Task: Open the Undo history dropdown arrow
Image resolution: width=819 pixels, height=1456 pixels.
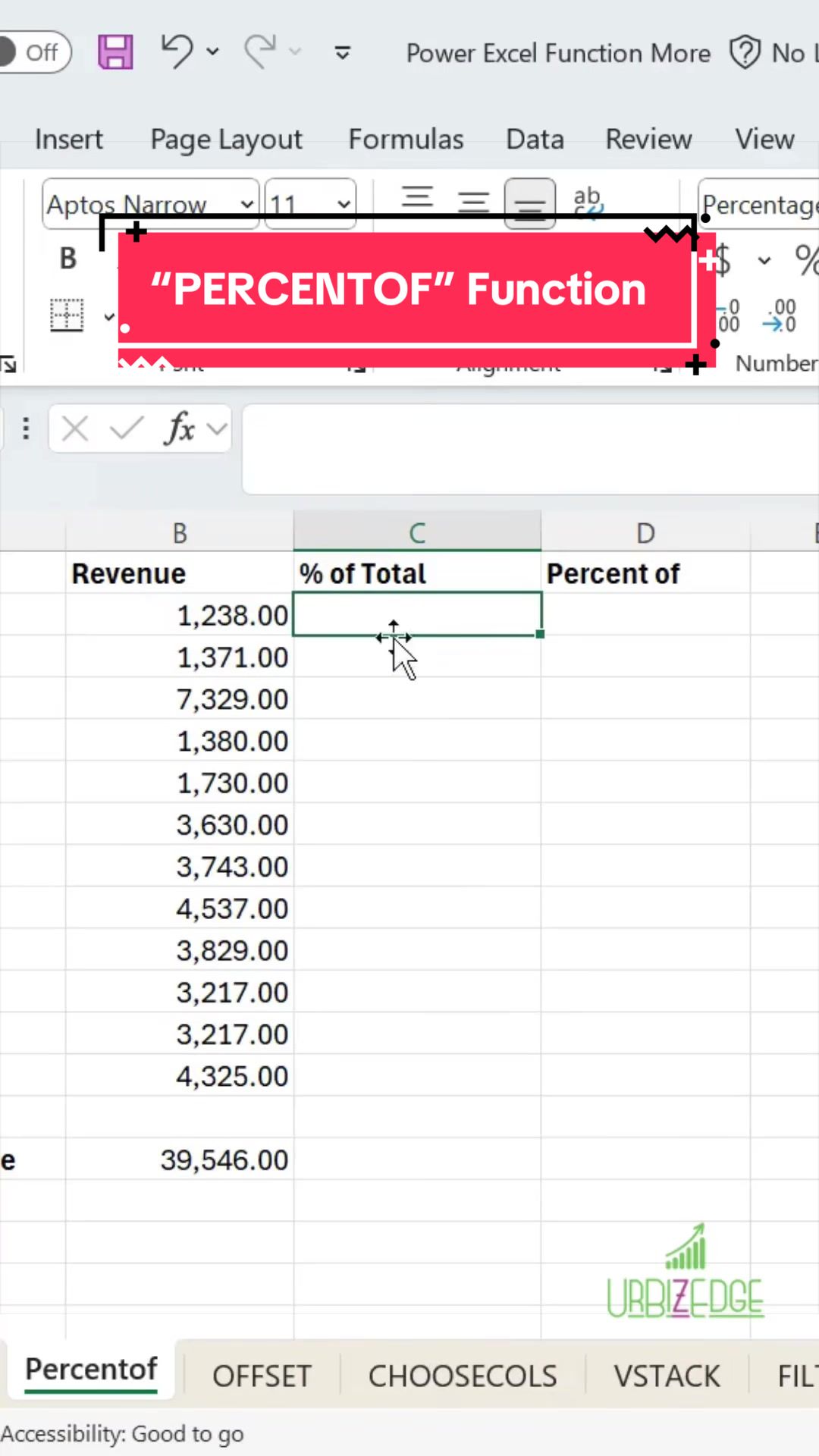Action: (x=213, y=52)
